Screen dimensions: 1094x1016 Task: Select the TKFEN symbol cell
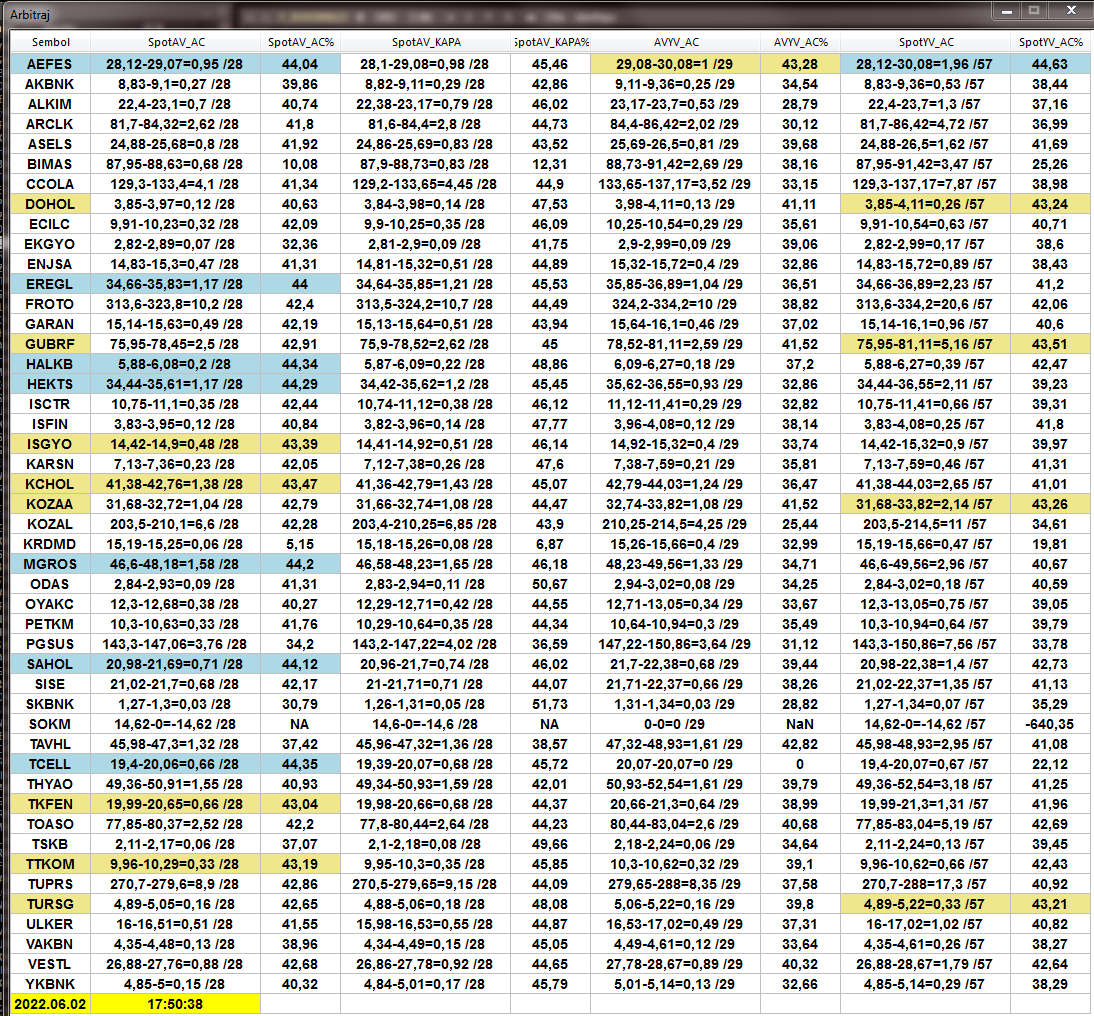pos(50,805)
